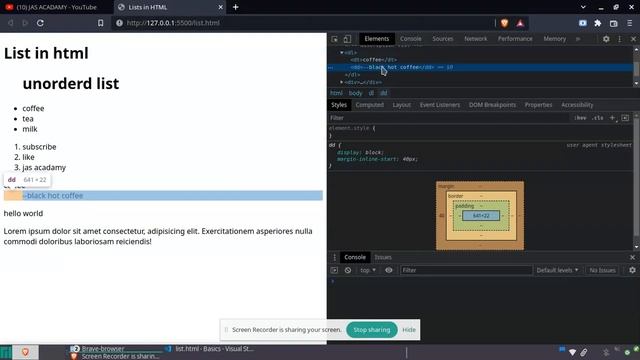Focus the Styles filter input
Screen dimensions: 640x360
coord(448,118)
